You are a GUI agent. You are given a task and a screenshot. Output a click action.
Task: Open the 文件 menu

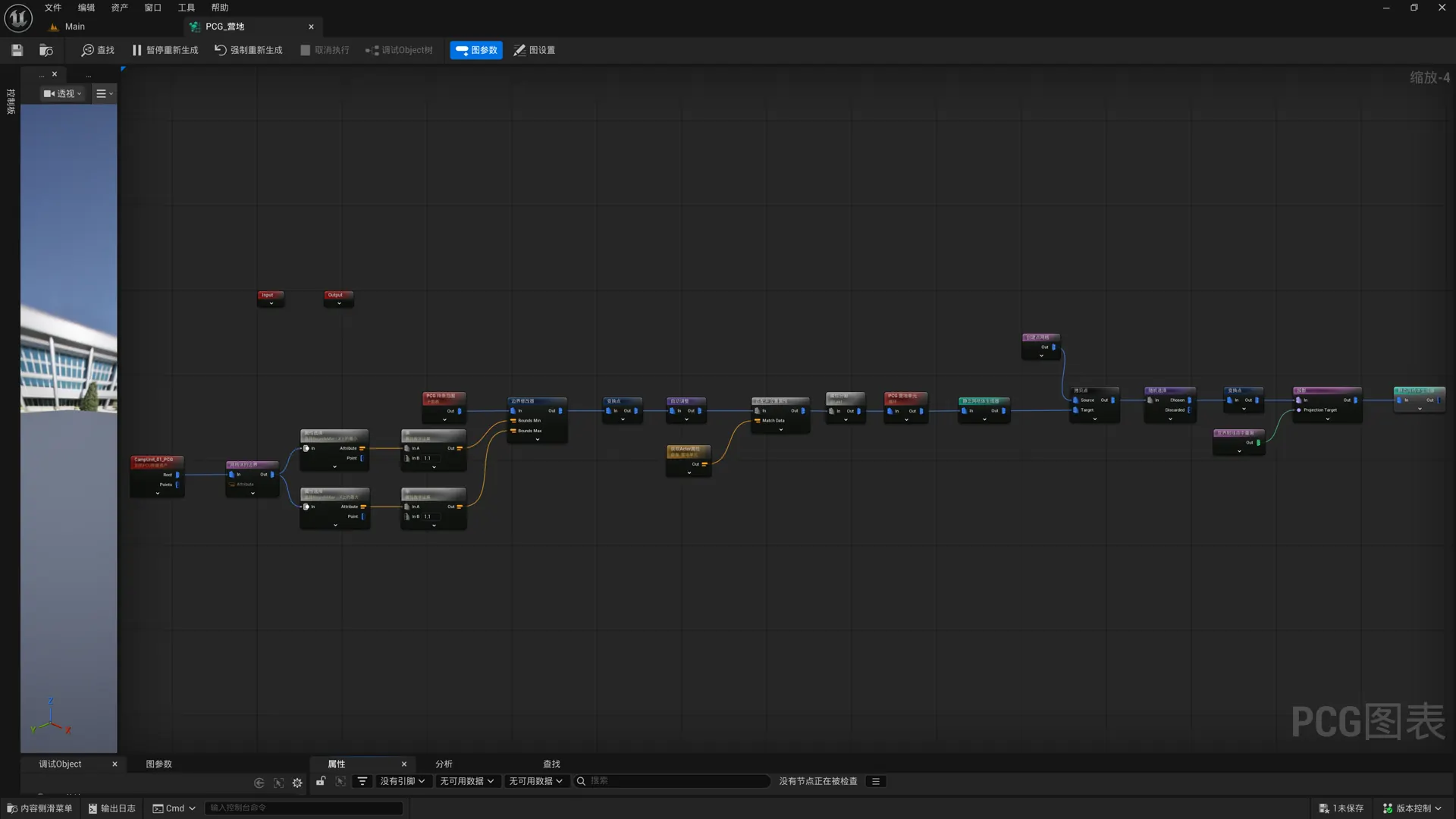point(52,8)
